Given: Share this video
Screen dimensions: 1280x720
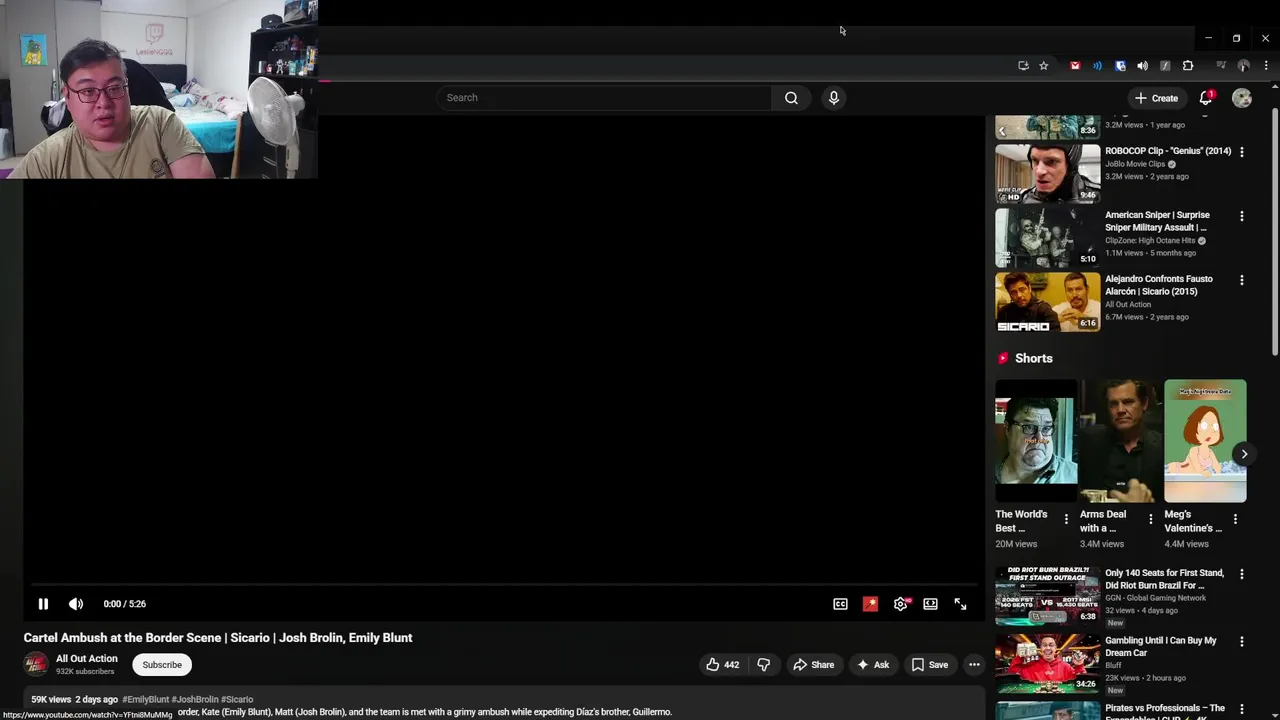Looking at the screenshot, I should (x=813, y=665).
